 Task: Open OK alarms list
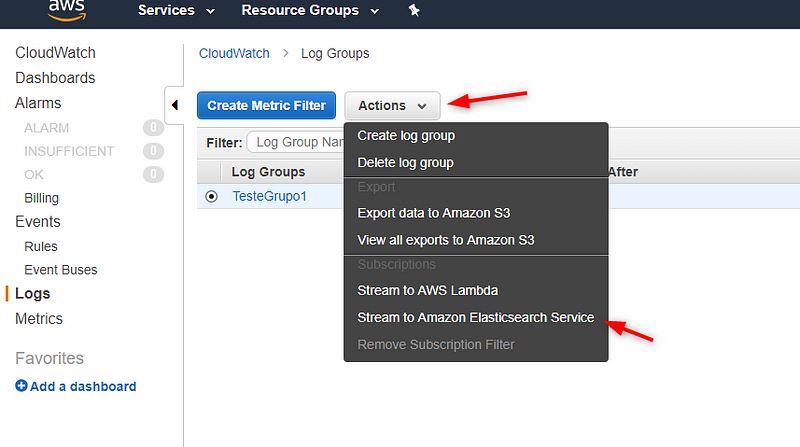click(34, 175)
